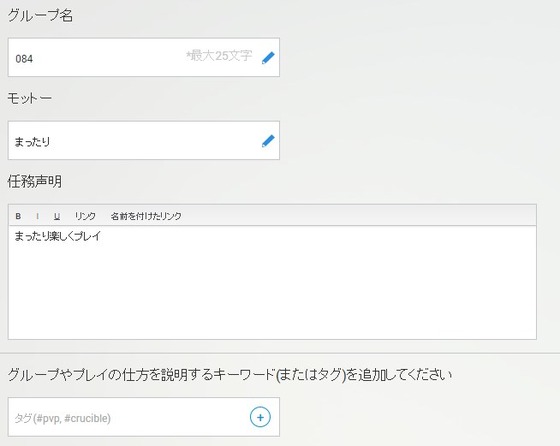Focus the group name field containing 084
Image resolution: width=560 pixels, height=446 pixels.
click(144, 57)
